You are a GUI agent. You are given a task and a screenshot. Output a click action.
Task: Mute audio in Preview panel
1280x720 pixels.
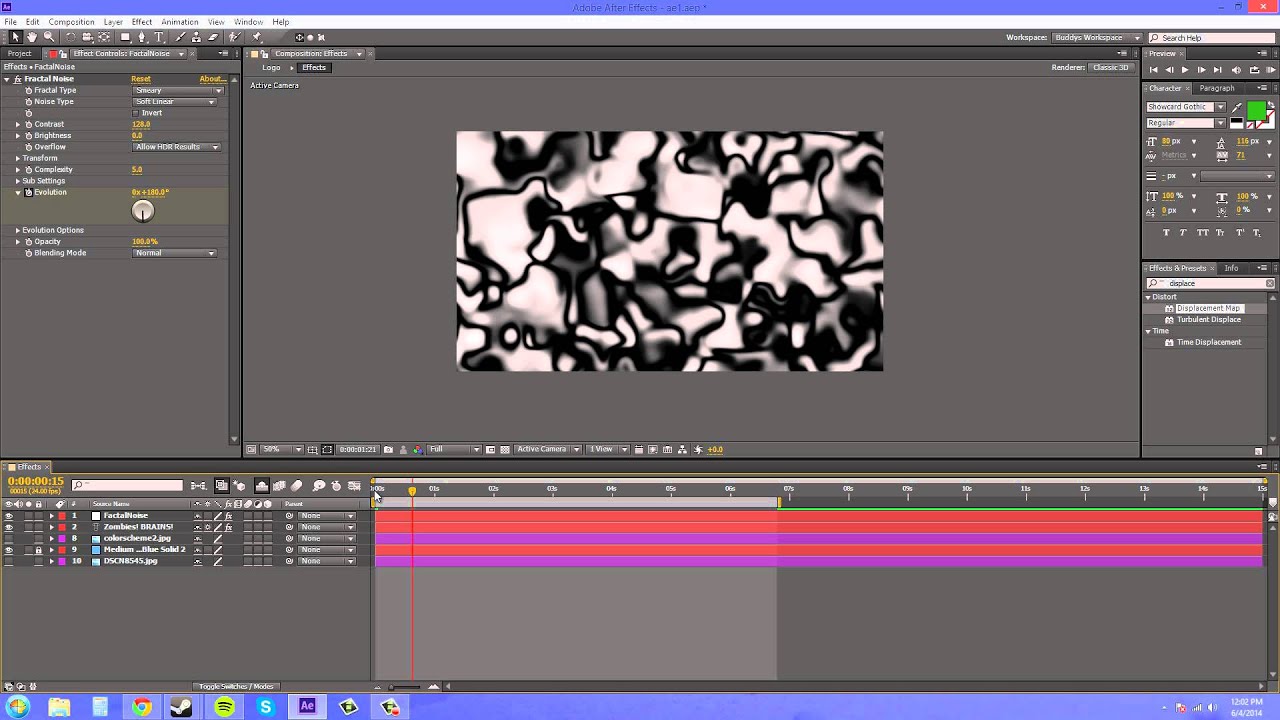(1236, 70)
